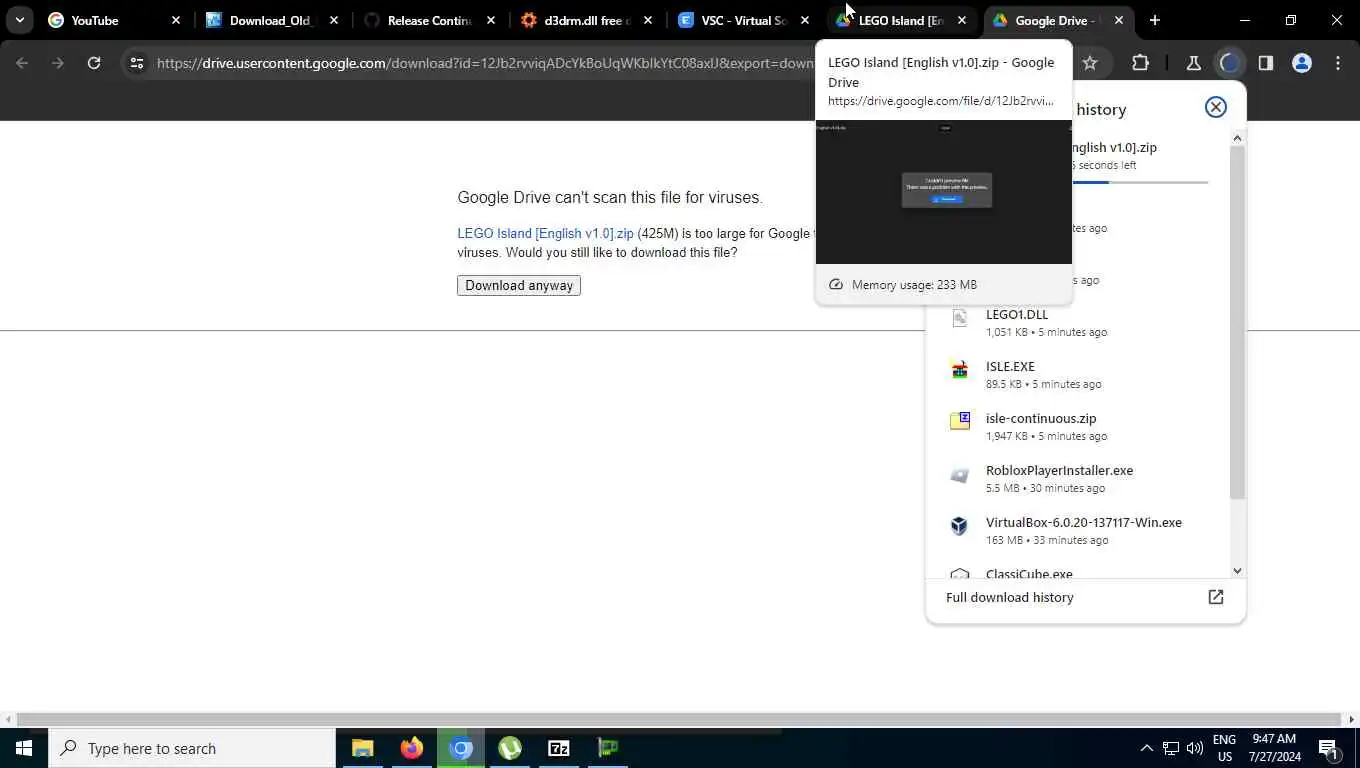View site information icon in address bar

pos(137,63)
